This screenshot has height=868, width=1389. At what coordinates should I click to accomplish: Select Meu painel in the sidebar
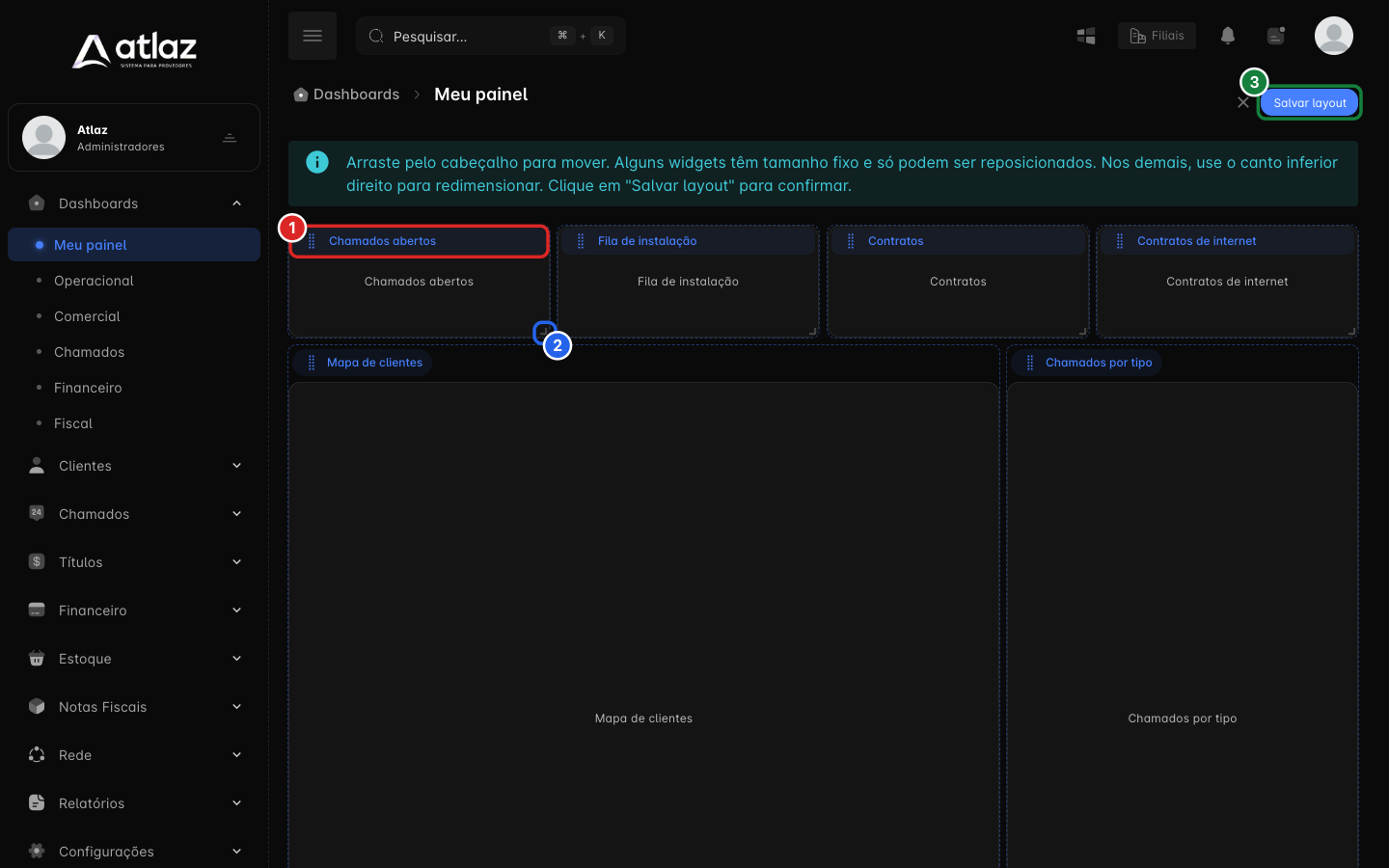[x=134, y=245]
